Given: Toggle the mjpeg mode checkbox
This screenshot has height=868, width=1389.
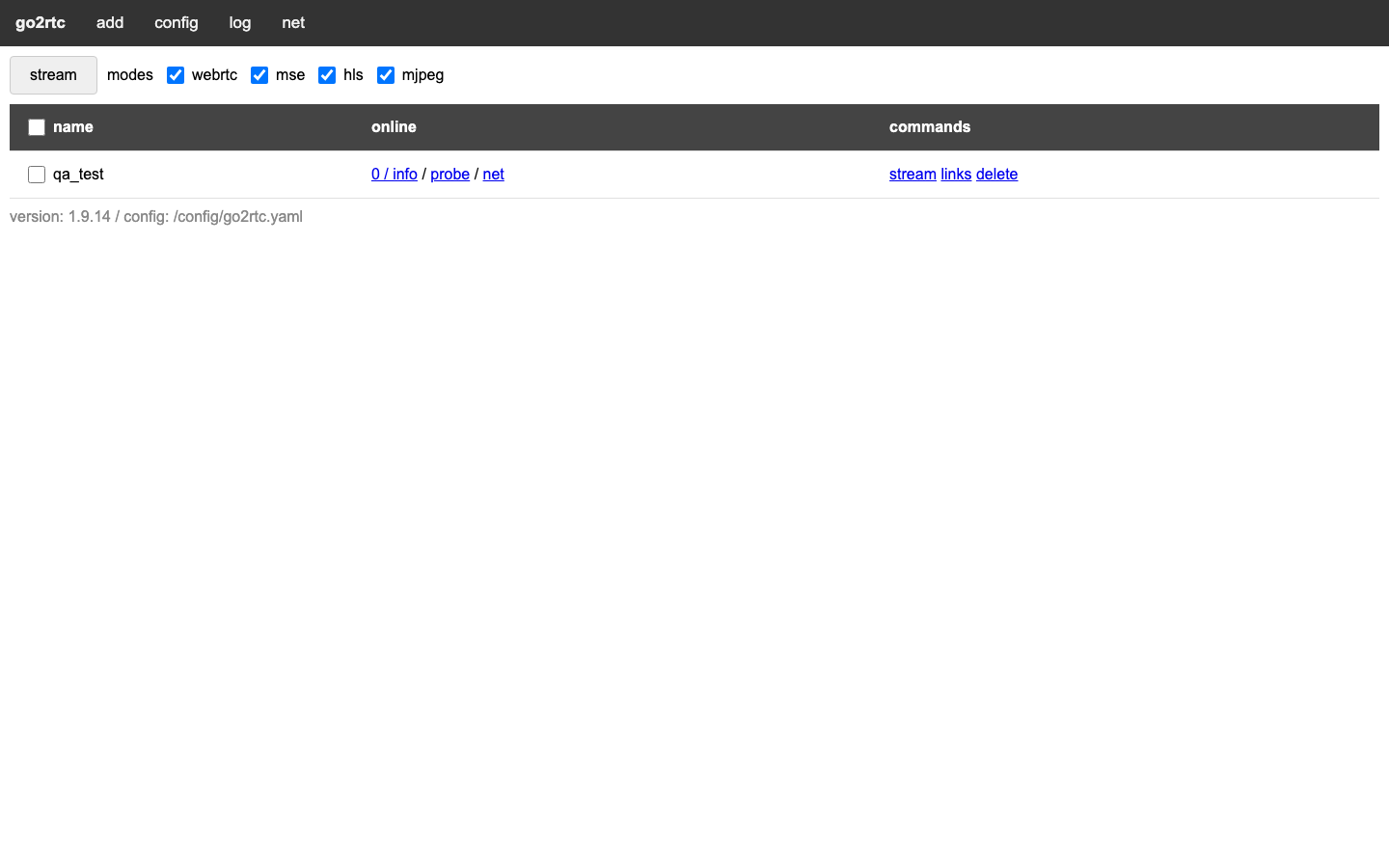Looking at the screenshot, I should [x=386, y=75].
